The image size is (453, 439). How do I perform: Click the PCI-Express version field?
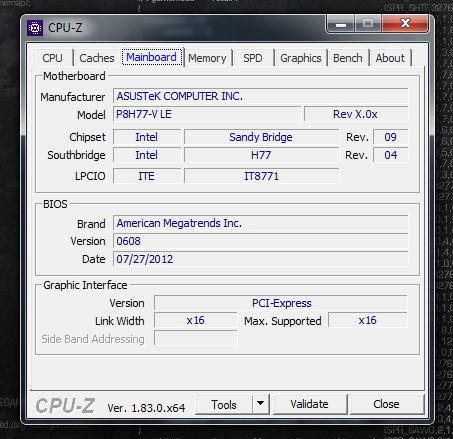tap(281, 303)
